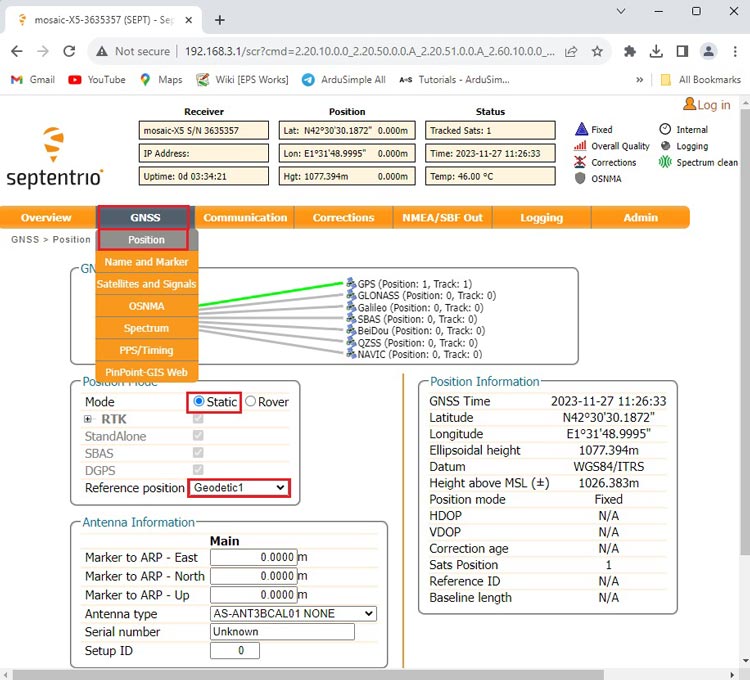The height and width of the screenshot is (680, 750).
Task: Bookmark this page with star icon
Action: click(x=597, y=51)
